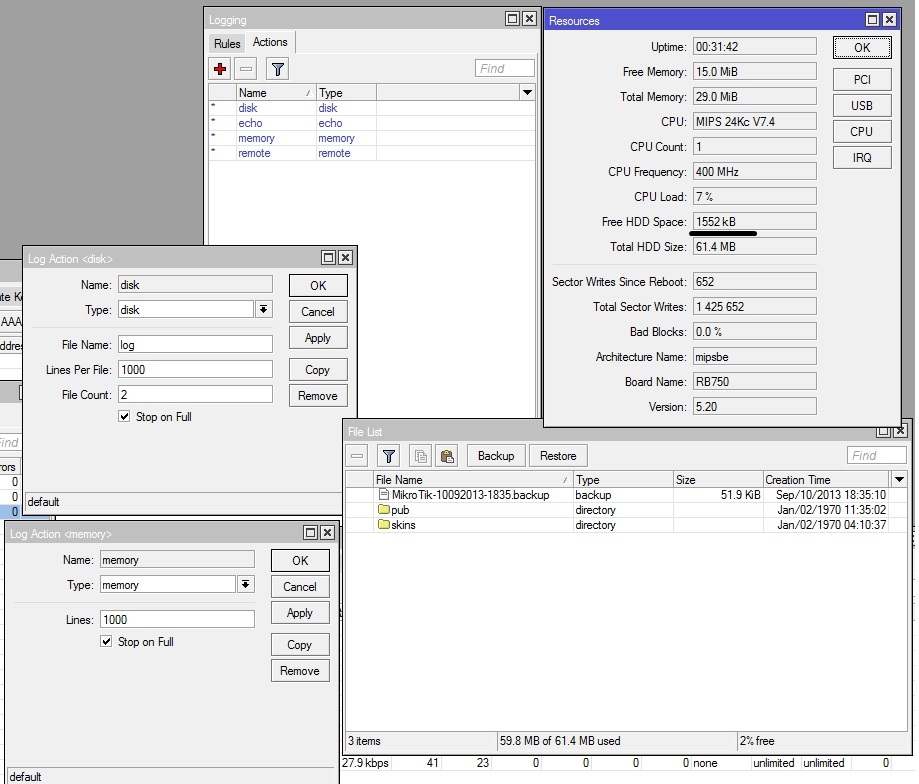Click the Backup button in File List

point(495,456)
